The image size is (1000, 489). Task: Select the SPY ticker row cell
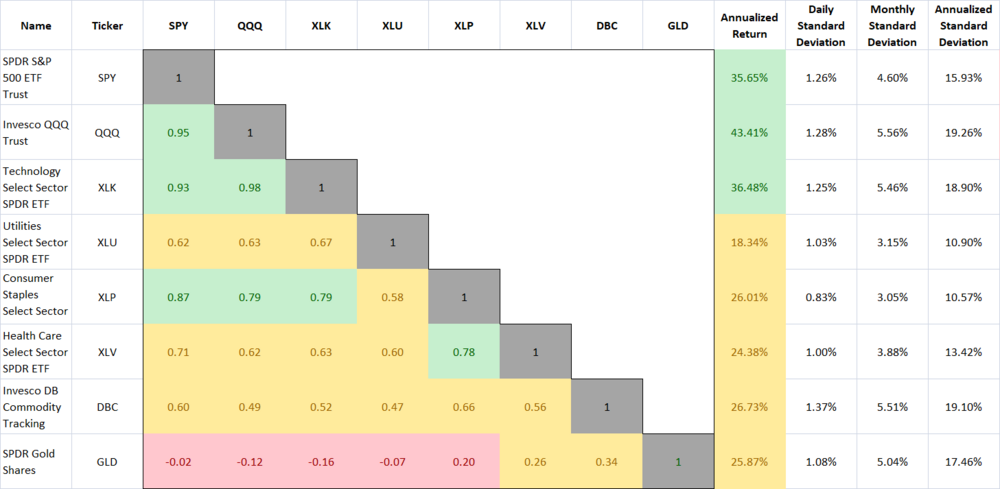(x=108, y=78)
